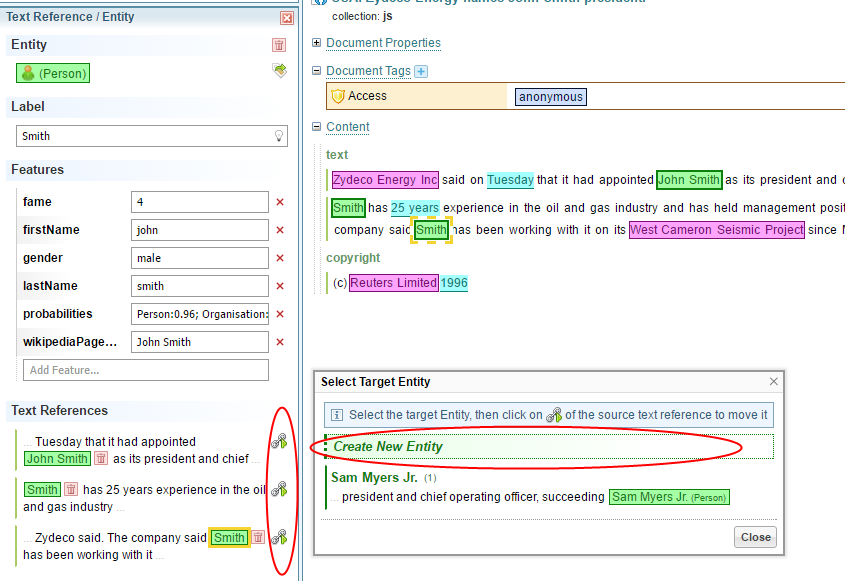This screenshot has width=845, height=581.
Task: Click move icon for 'Zydeco said' reference
Action: (x=279, y=537)
